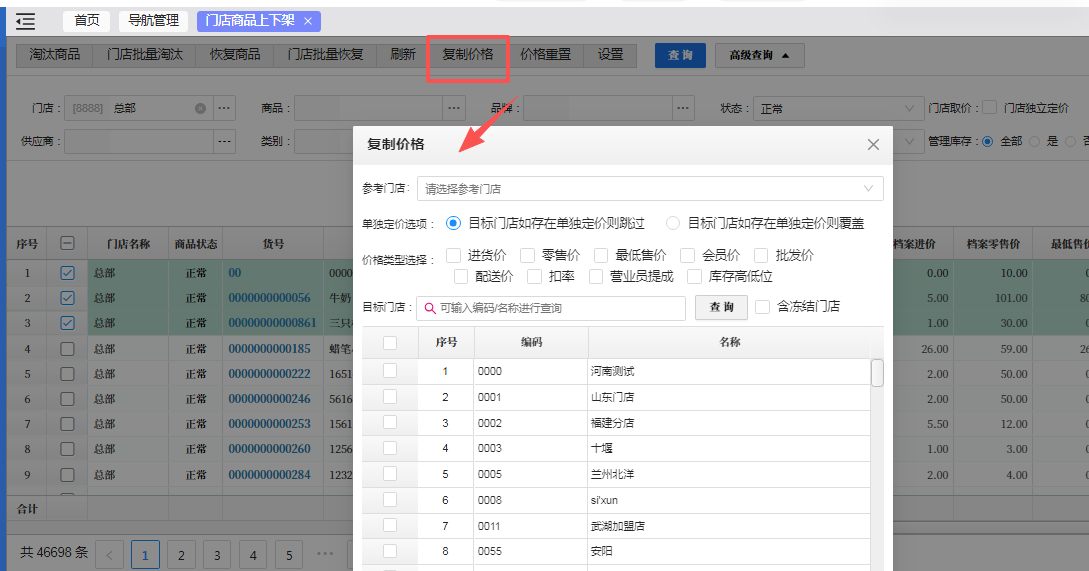Click 刷新 toolbar item
The image size is (1089, 571).
(x=403, y=55)
